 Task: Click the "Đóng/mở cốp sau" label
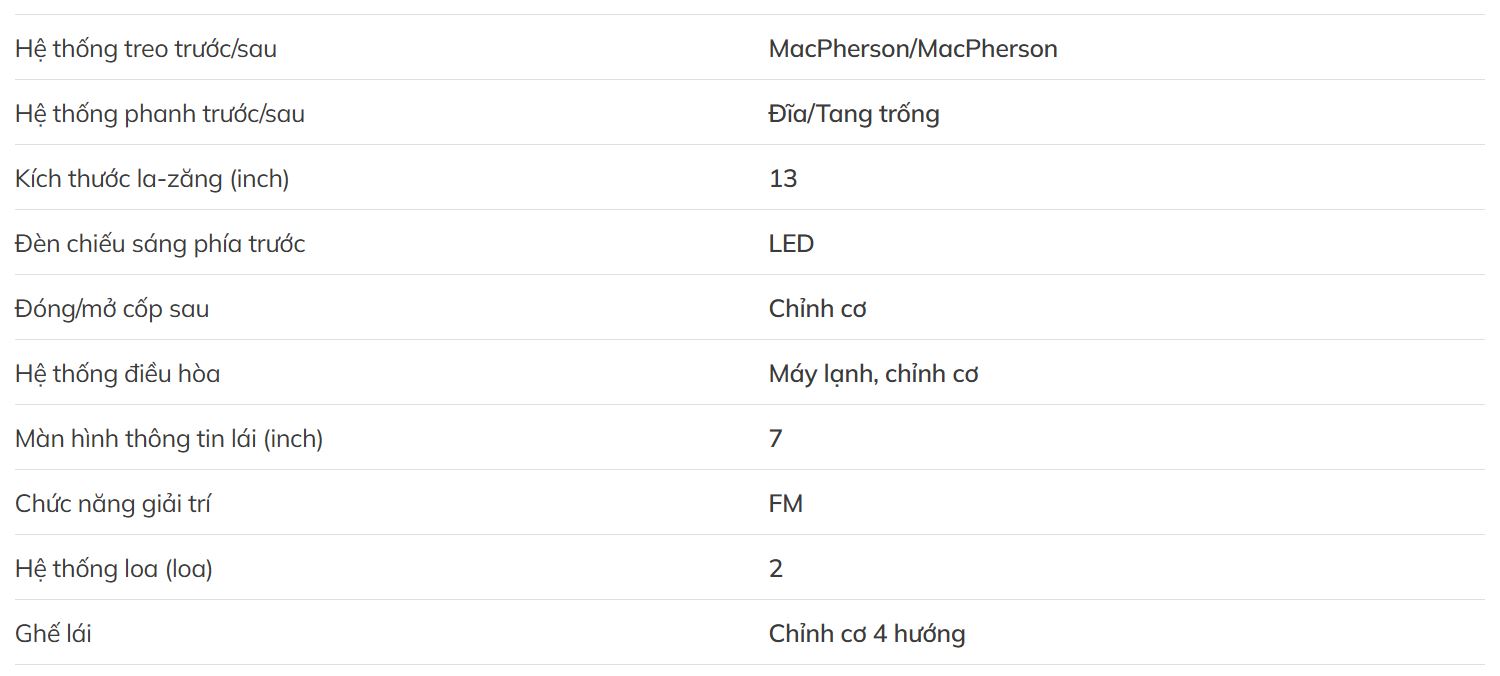coord(112,309)
